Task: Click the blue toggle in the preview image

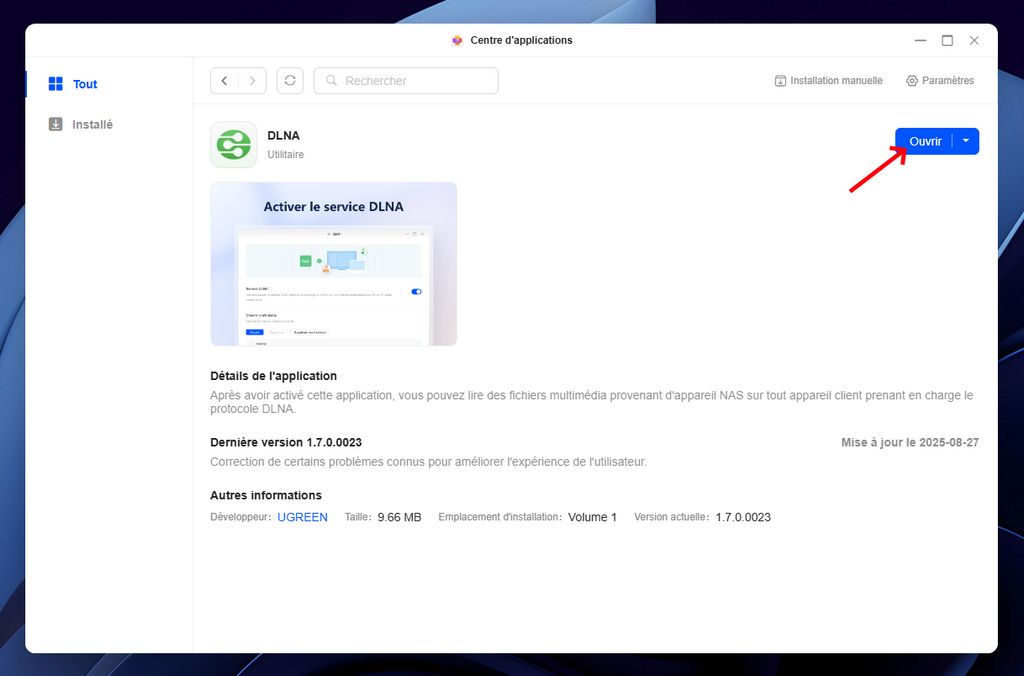Action: (x=416, y=291)
